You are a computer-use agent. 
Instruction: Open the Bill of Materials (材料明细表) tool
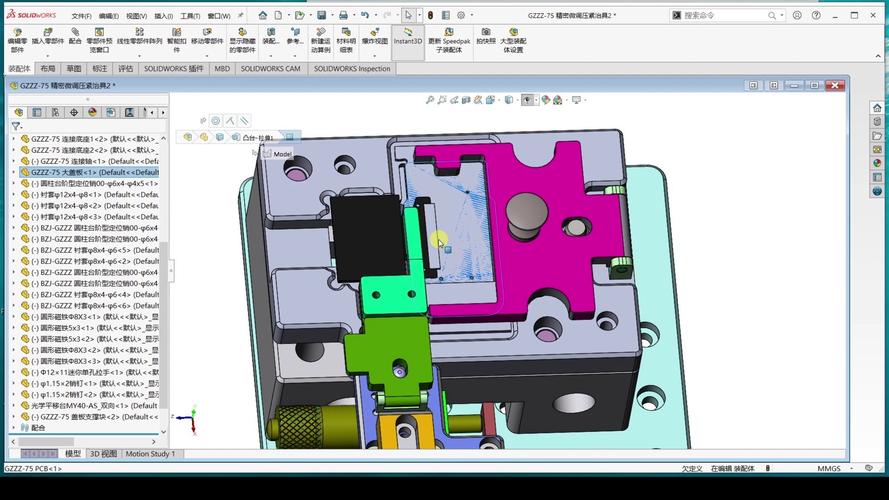coord(346,40)
